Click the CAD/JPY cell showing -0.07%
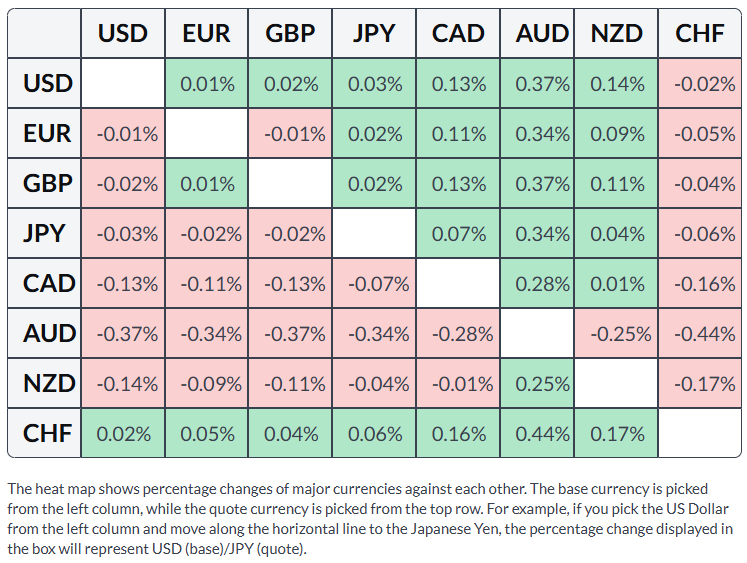The width and height of the screenshot is (747, 563). (x=374, y=283)
